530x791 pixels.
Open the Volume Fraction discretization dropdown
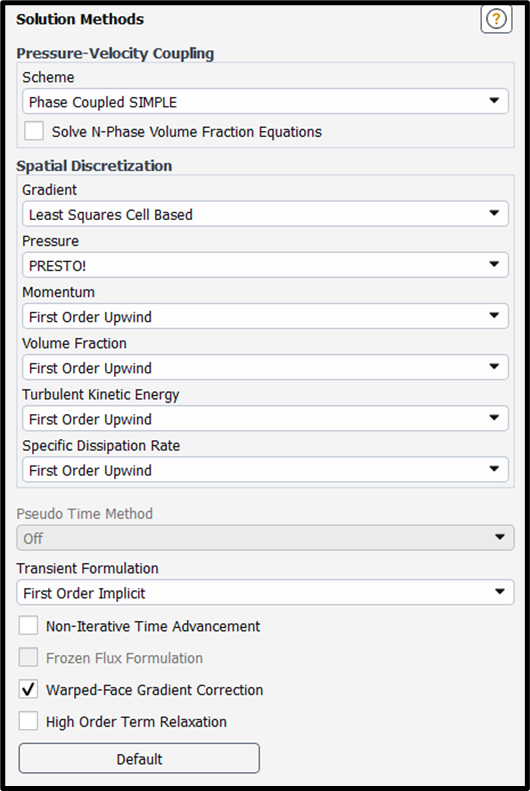[265, 368]
